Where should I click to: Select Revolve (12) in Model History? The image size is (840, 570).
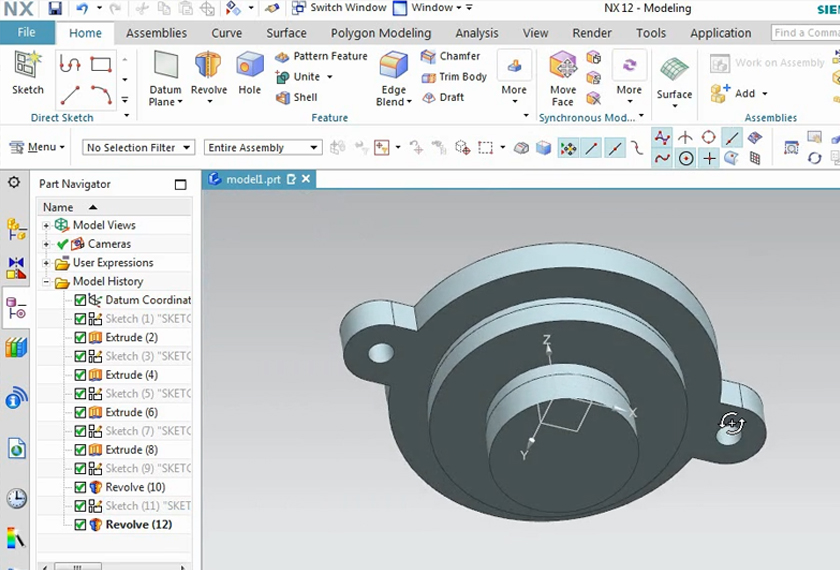[139, 524]
